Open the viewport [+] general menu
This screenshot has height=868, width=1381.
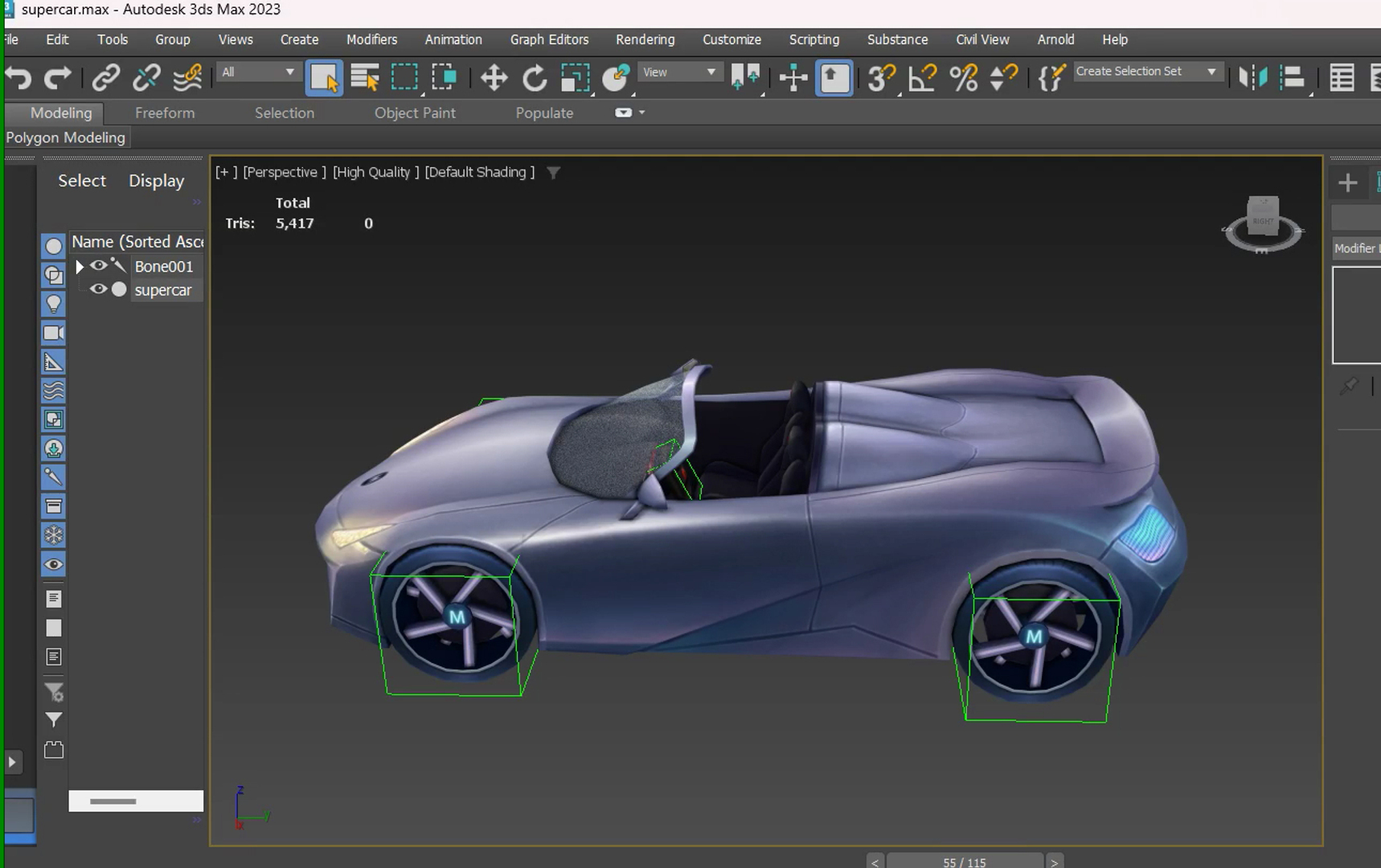coord(226,172)
